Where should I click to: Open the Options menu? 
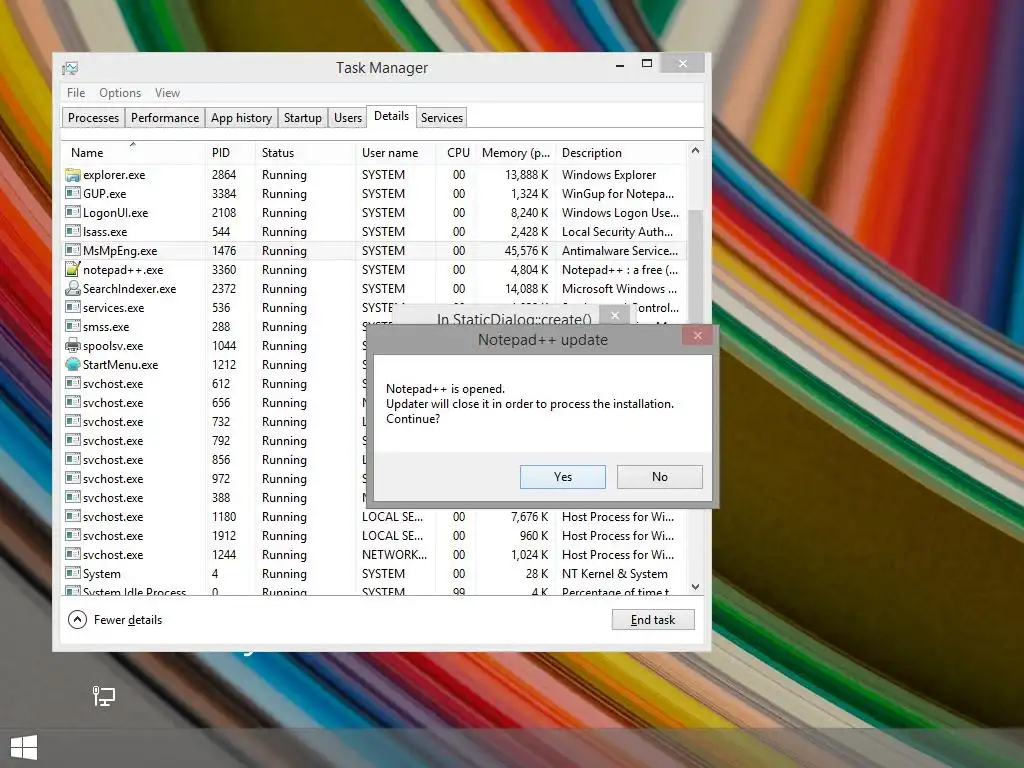click(120, 93)
